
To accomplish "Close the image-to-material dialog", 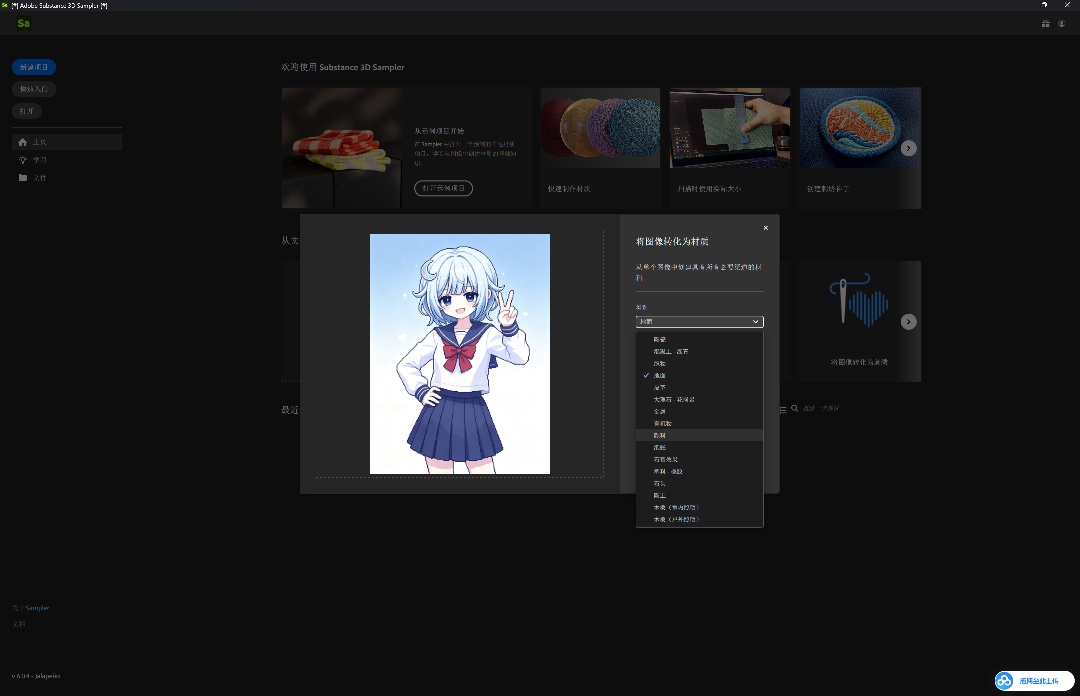I will tap(765, 228).
